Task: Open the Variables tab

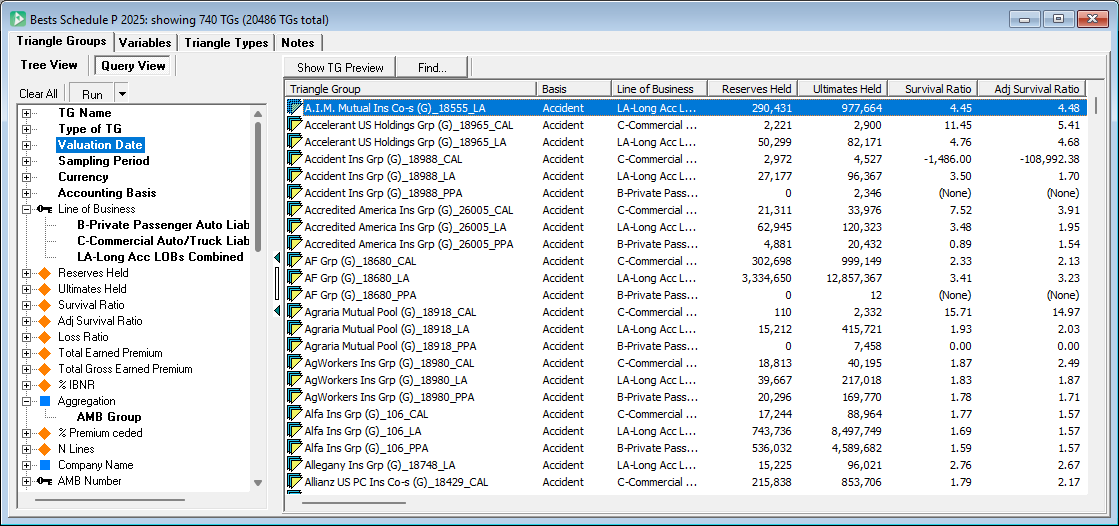Action: pos(145,43)
